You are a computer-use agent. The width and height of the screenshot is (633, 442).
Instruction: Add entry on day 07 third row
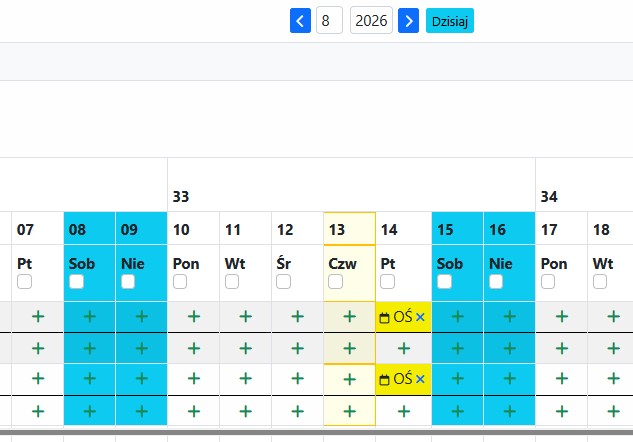coord(38,379)
